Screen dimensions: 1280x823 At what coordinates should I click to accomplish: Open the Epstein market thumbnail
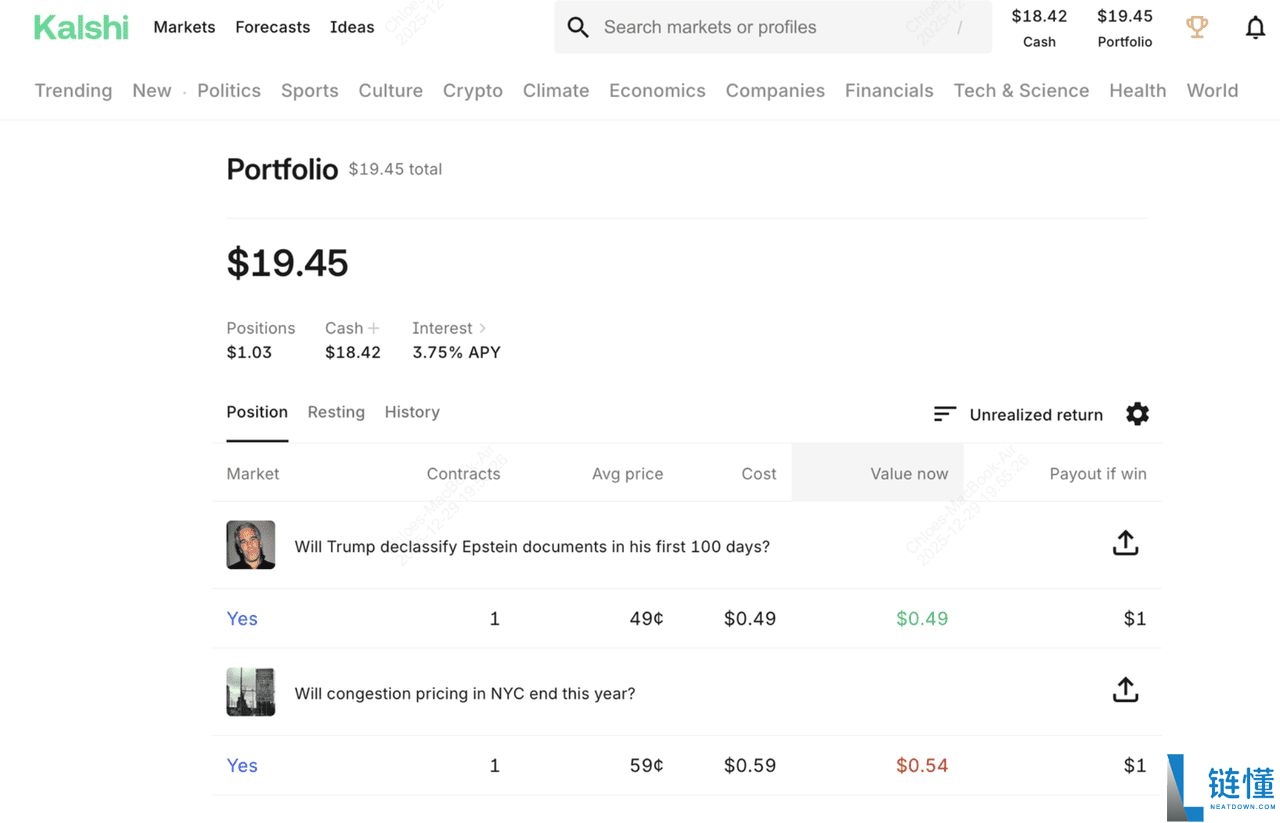tap(251, 545)
